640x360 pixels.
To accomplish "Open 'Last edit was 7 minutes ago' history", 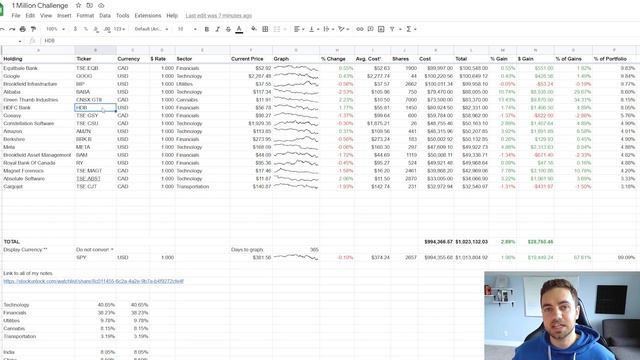I will (218, 16).
